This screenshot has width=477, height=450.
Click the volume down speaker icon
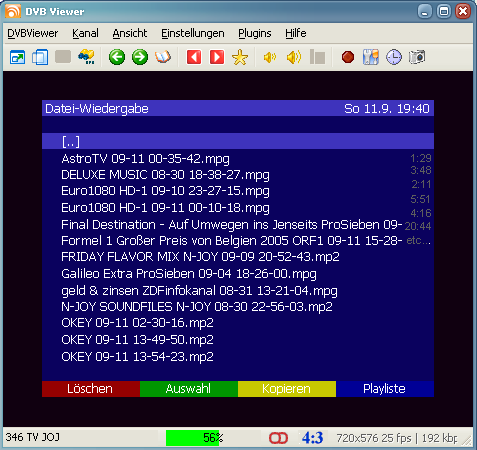pyautogui.click(x=270, y=57)
